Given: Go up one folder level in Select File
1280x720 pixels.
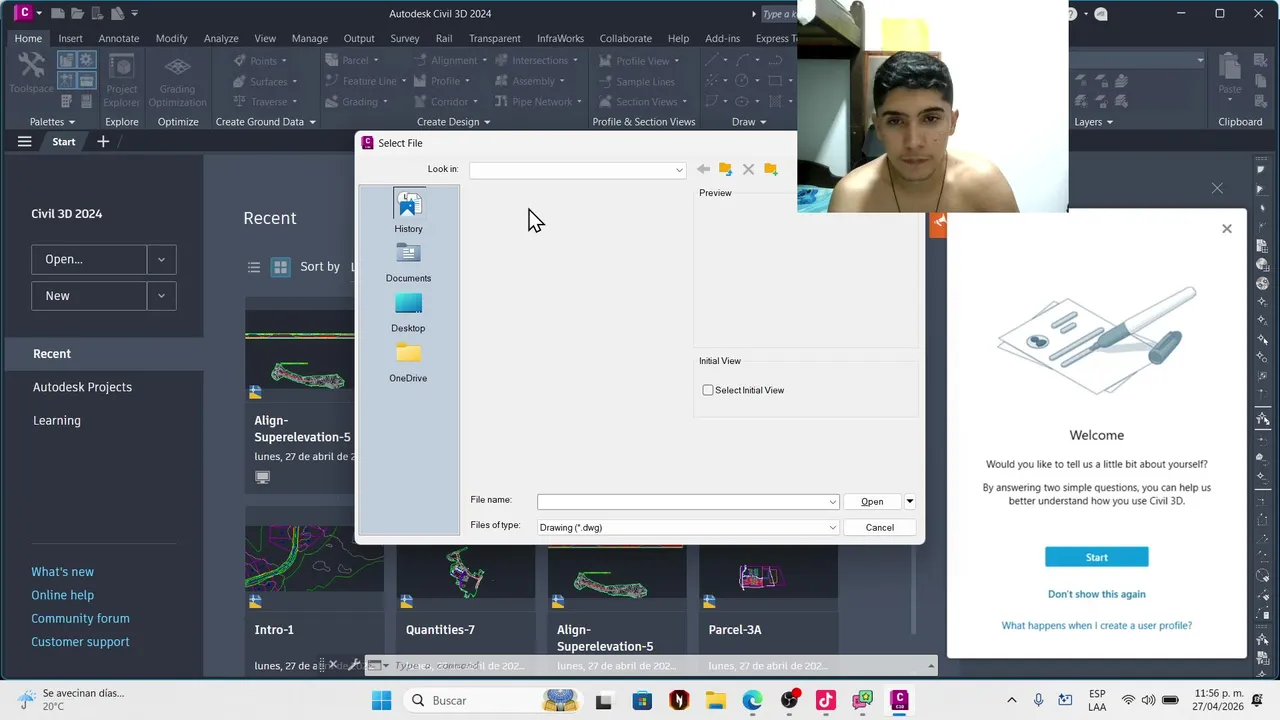Looking at the screenshot, I should pos(725,169).
